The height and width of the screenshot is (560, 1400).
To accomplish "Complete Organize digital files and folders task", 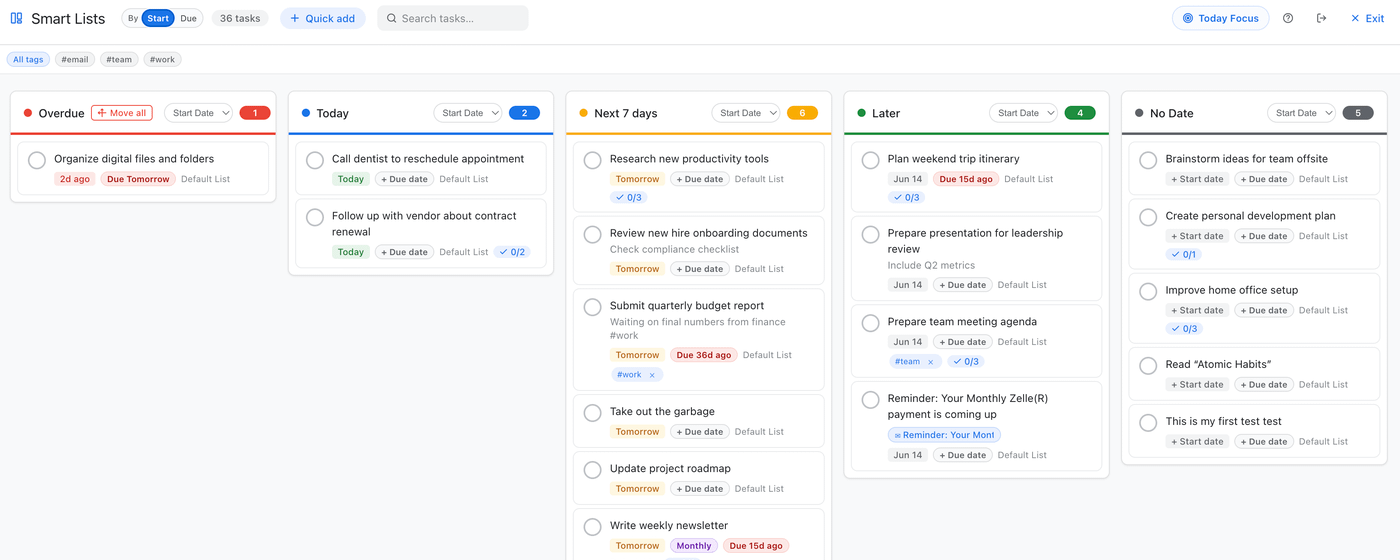I will pos(37,160).
